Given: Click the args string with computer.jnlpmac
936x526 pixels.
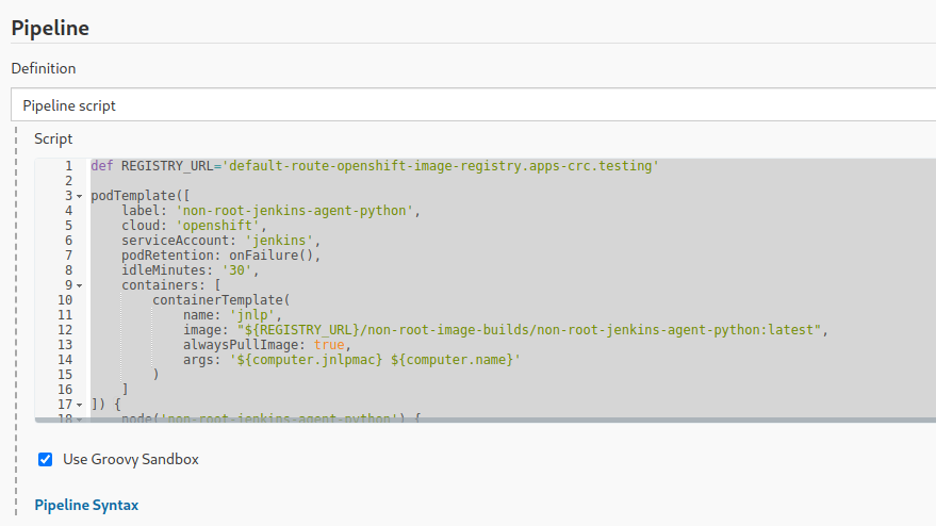Looking at the screenshot, I should pyautogui.click(x=370, y=360).
